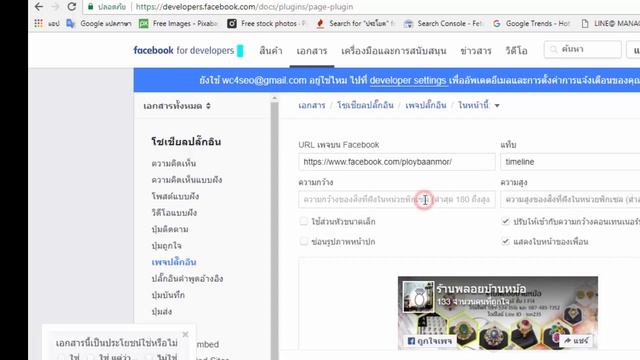Open 'ความคิดเห็น' in the sidebar
Screen dimensions: 640x360
173,163
